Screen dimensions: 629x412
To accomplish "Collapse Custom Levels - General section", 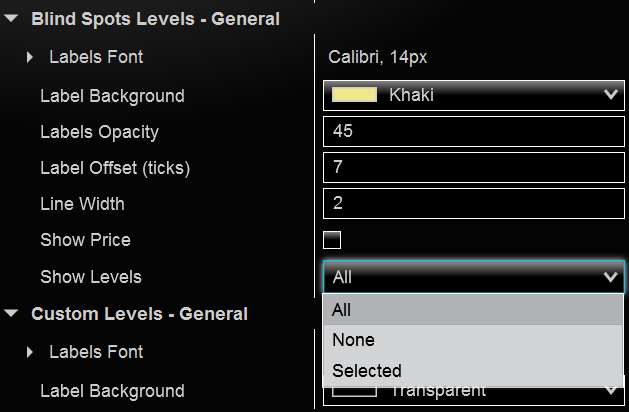I will tap(11, 314).
